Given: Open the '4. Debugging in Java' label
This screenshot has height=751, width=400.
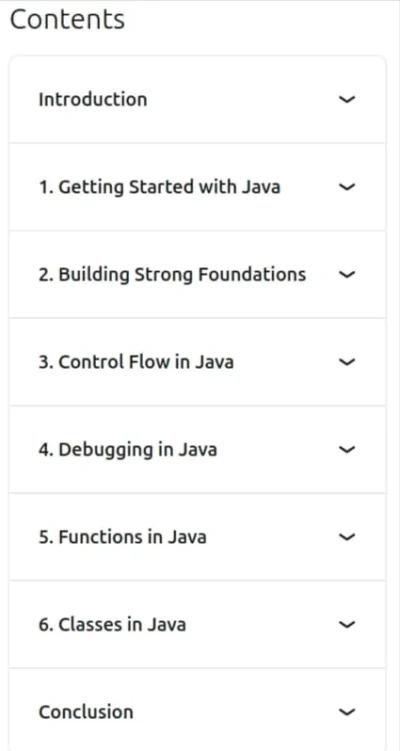Looking at the screenshot, I should (x=128, y=450).
